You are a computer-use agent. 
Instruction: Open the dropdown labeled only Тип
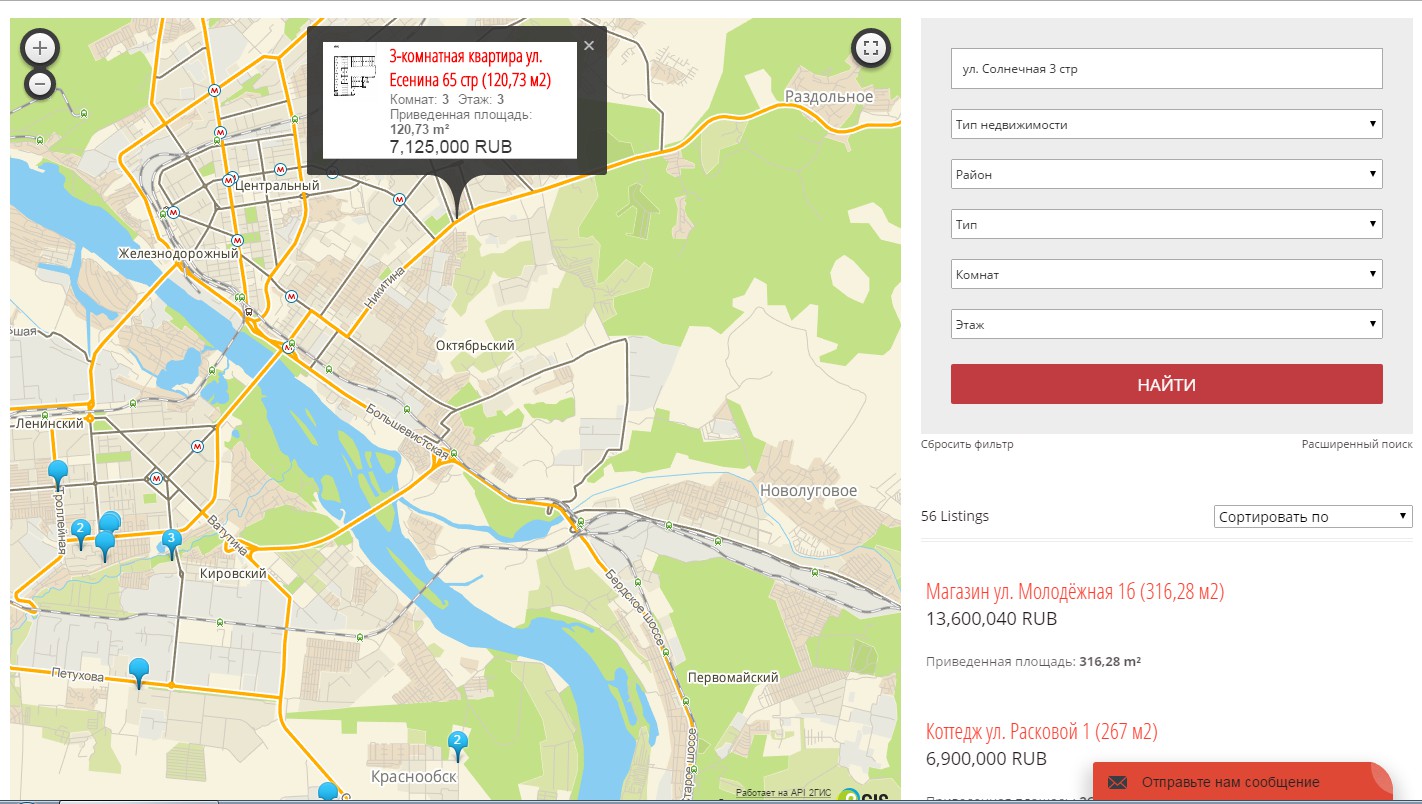coord(1167,224)
